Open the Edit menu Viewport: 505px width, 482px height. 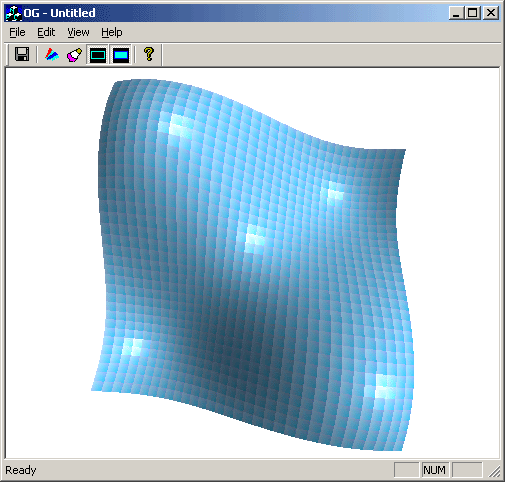coord(46,32)
